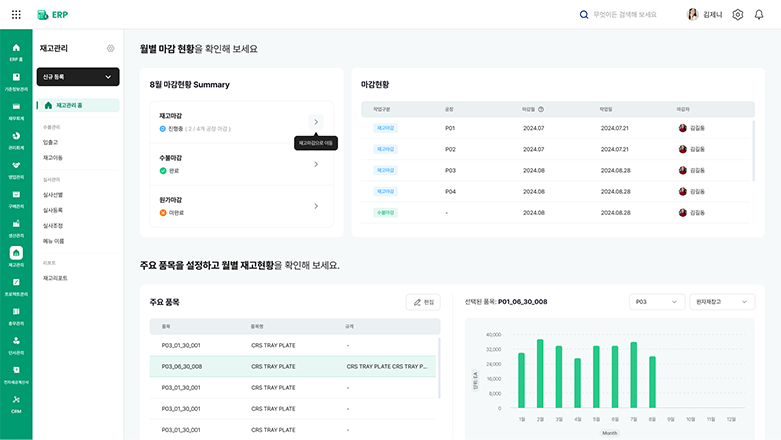Click chevron arrow for 수불마감 card
Screen dimensions: 781x440
click(316, 164)
